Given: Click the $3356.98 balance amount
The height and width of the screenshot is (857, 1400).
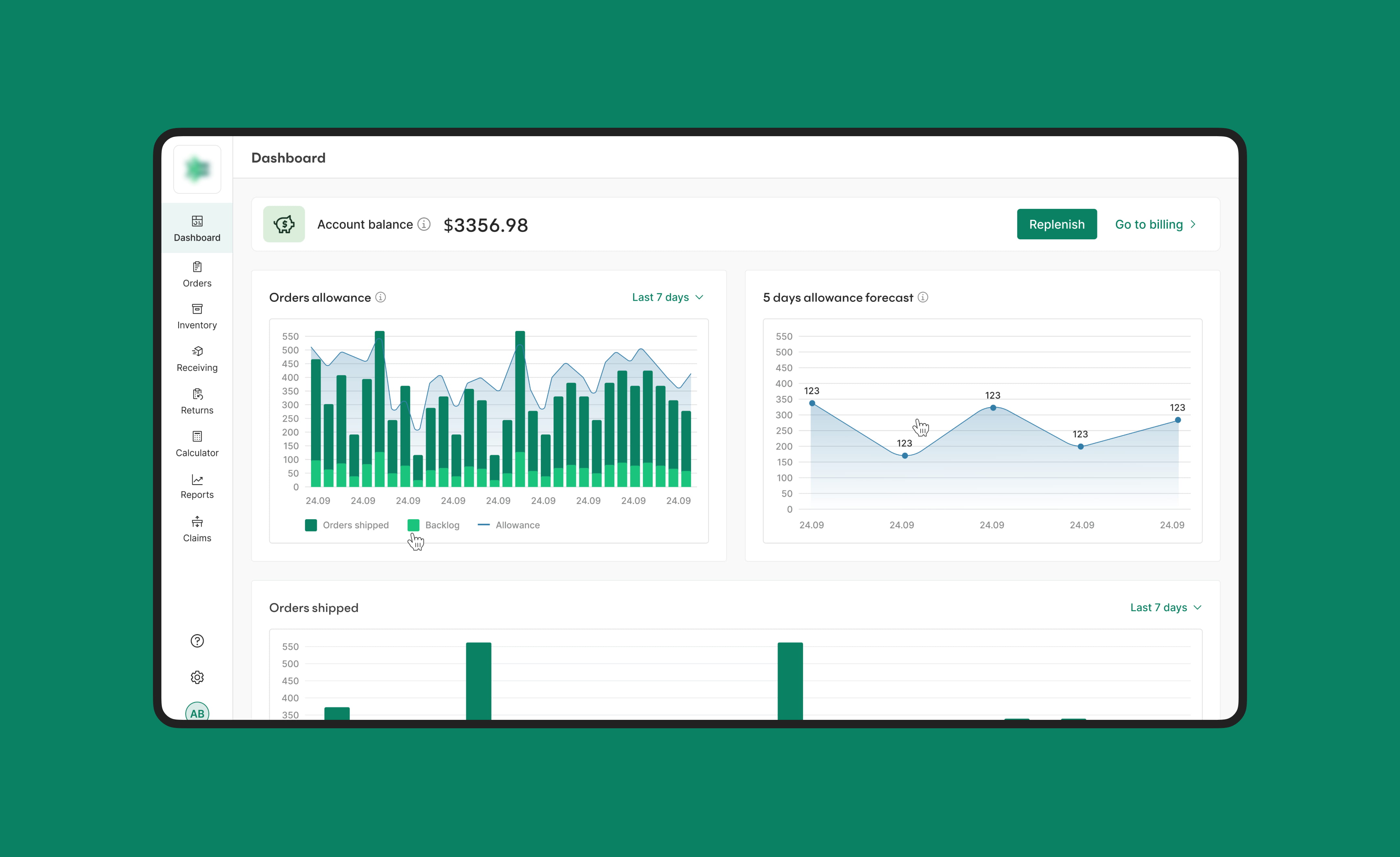Looking at the screenshot, I should coord(486,225).
